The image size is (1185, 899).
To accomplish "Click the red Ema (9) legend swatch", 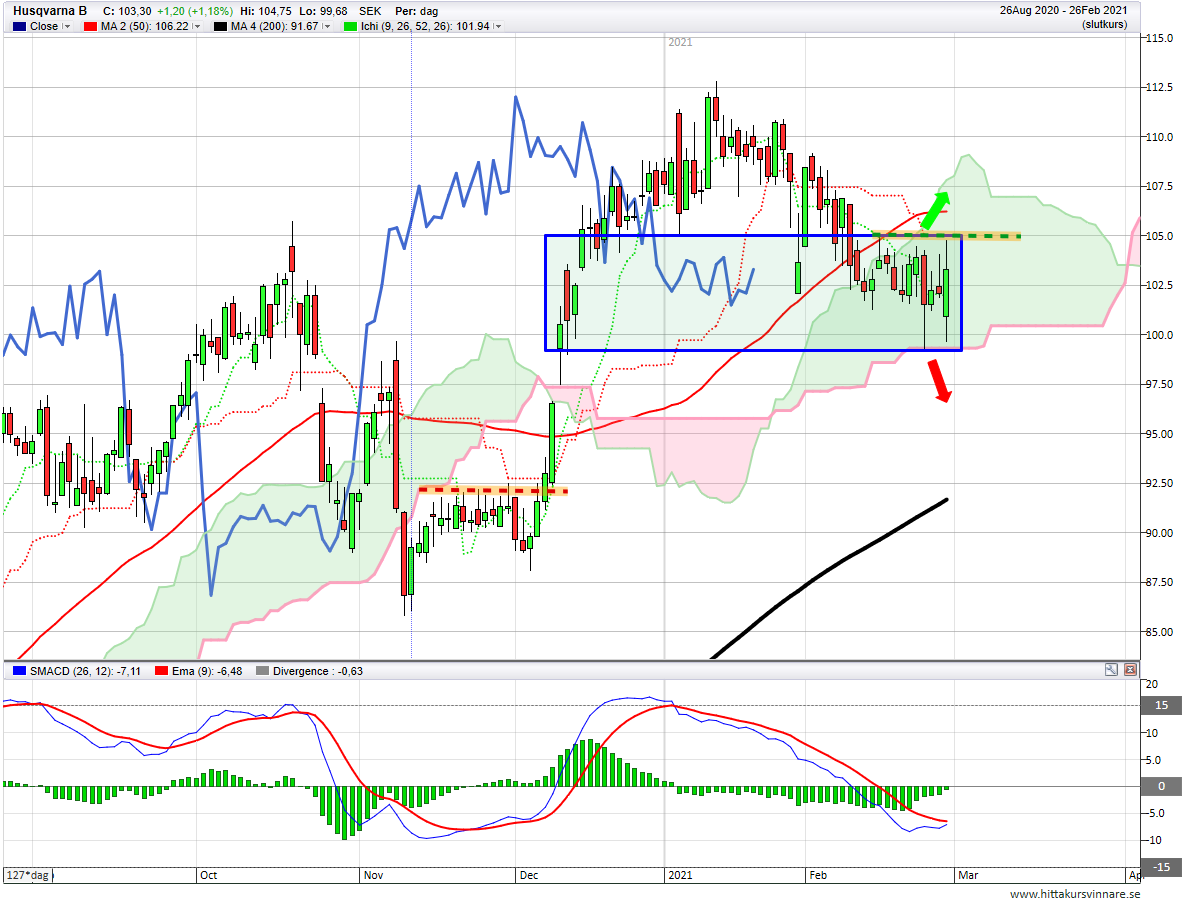I will tap(161, 671).
